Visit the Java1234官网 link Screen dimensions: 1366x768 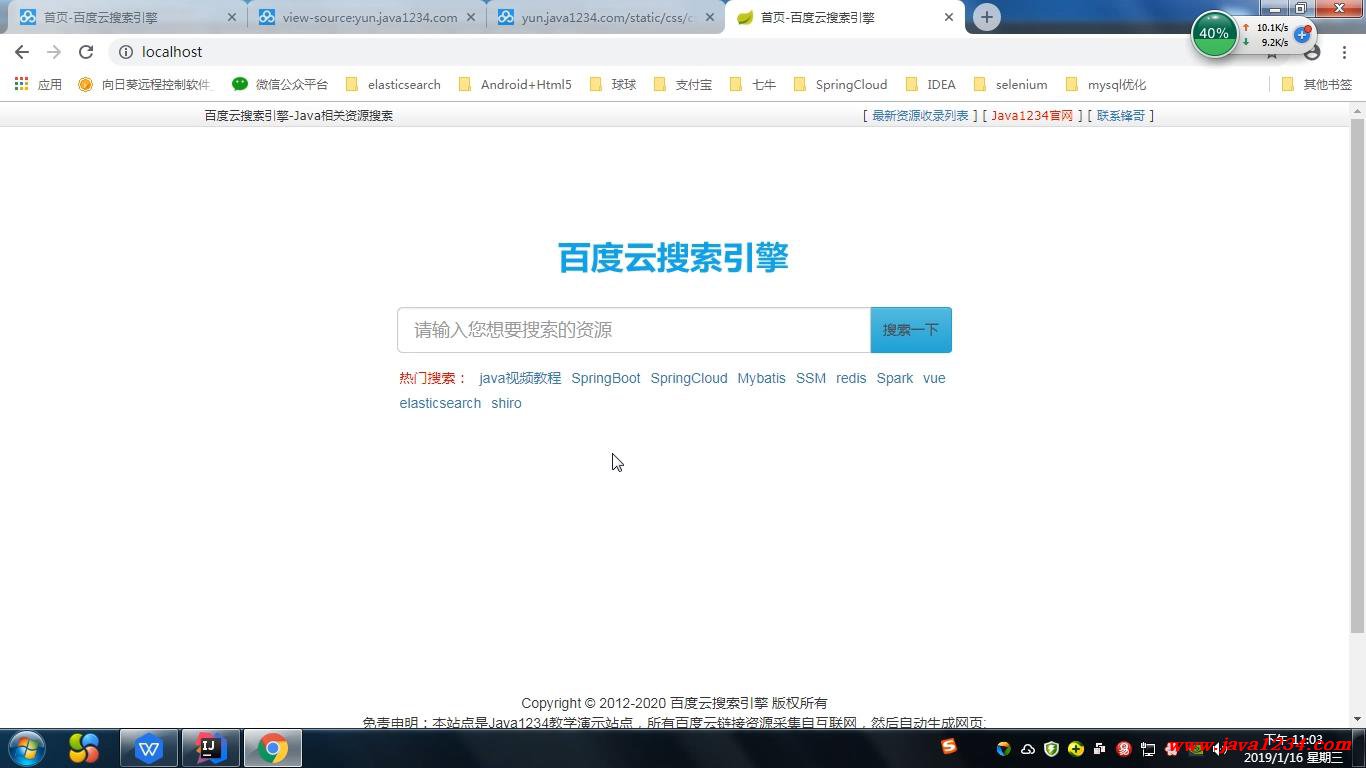[1032, 116]
